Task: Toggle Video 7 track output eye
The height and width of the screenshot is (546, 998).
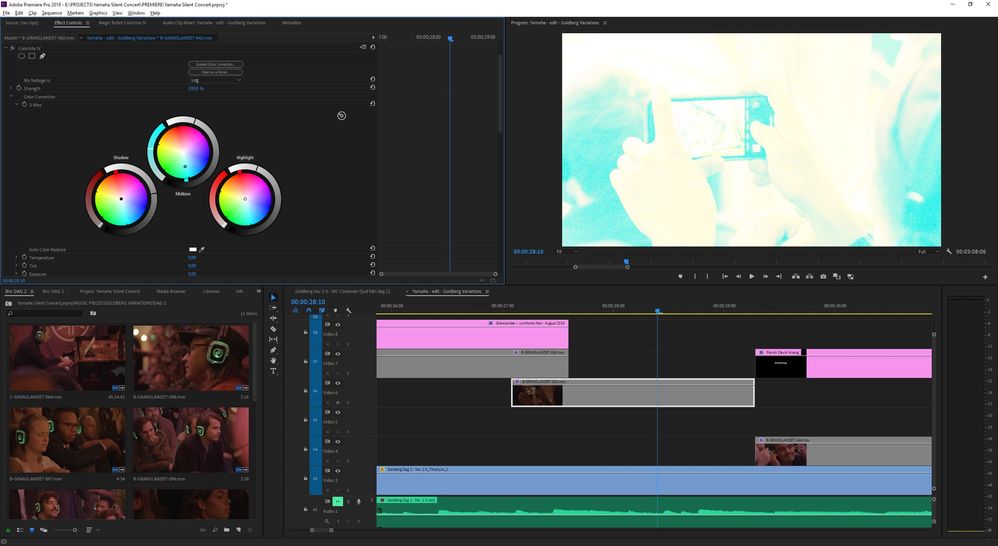Action: click(337, 354)
